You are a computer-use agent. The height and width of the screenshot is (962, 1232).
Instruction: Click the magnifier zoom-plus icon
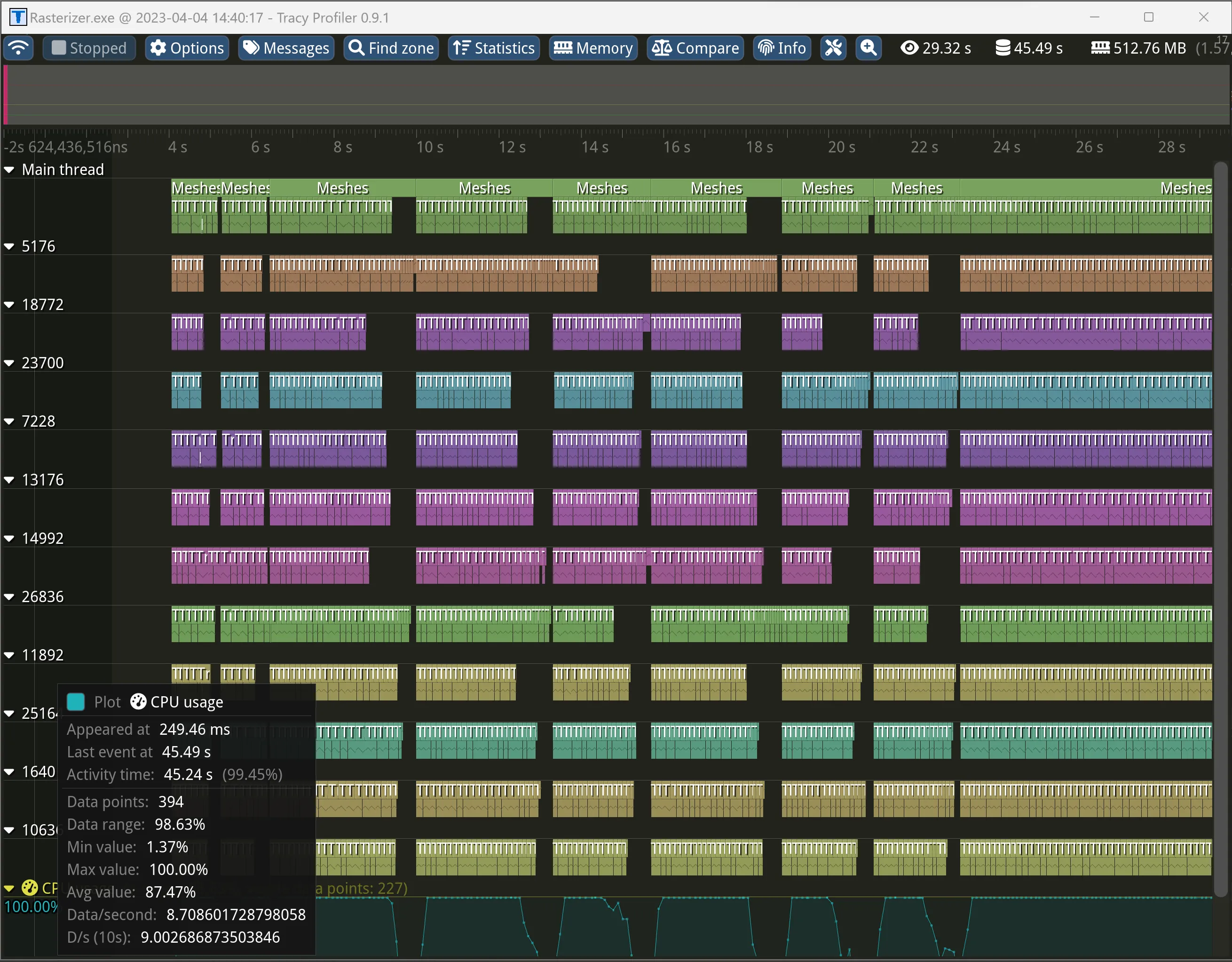869,48
